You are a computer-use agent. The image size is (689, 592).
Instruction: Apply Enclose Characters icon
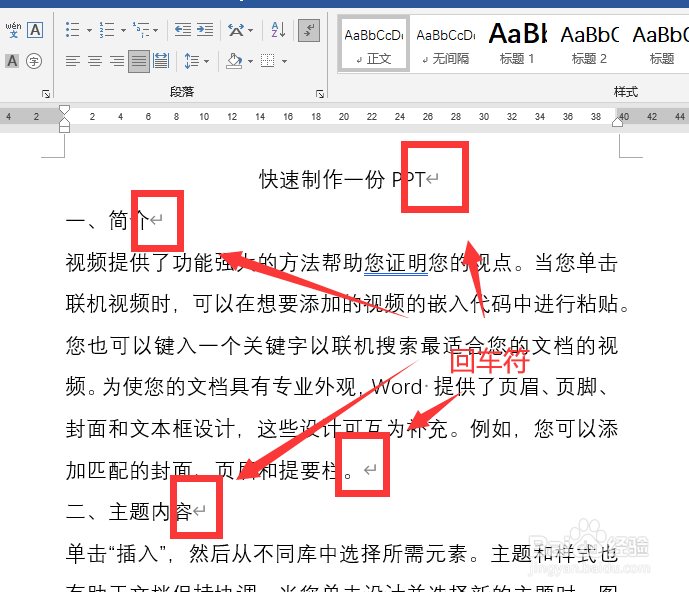click(x=34, y=61)
